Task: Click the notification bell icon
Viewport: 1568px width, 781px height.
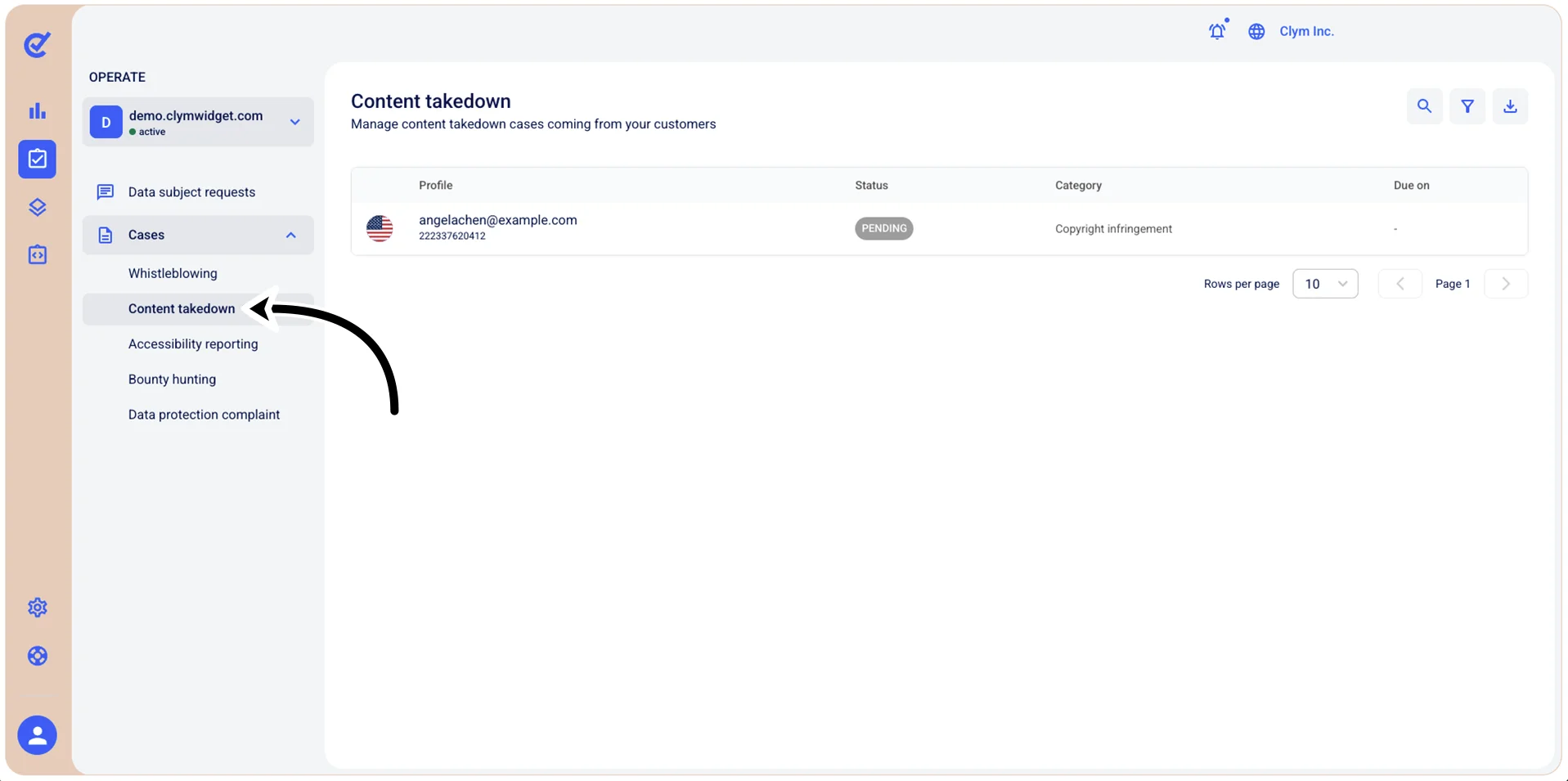Action: pyautogui.click(x=1218, y=31)
